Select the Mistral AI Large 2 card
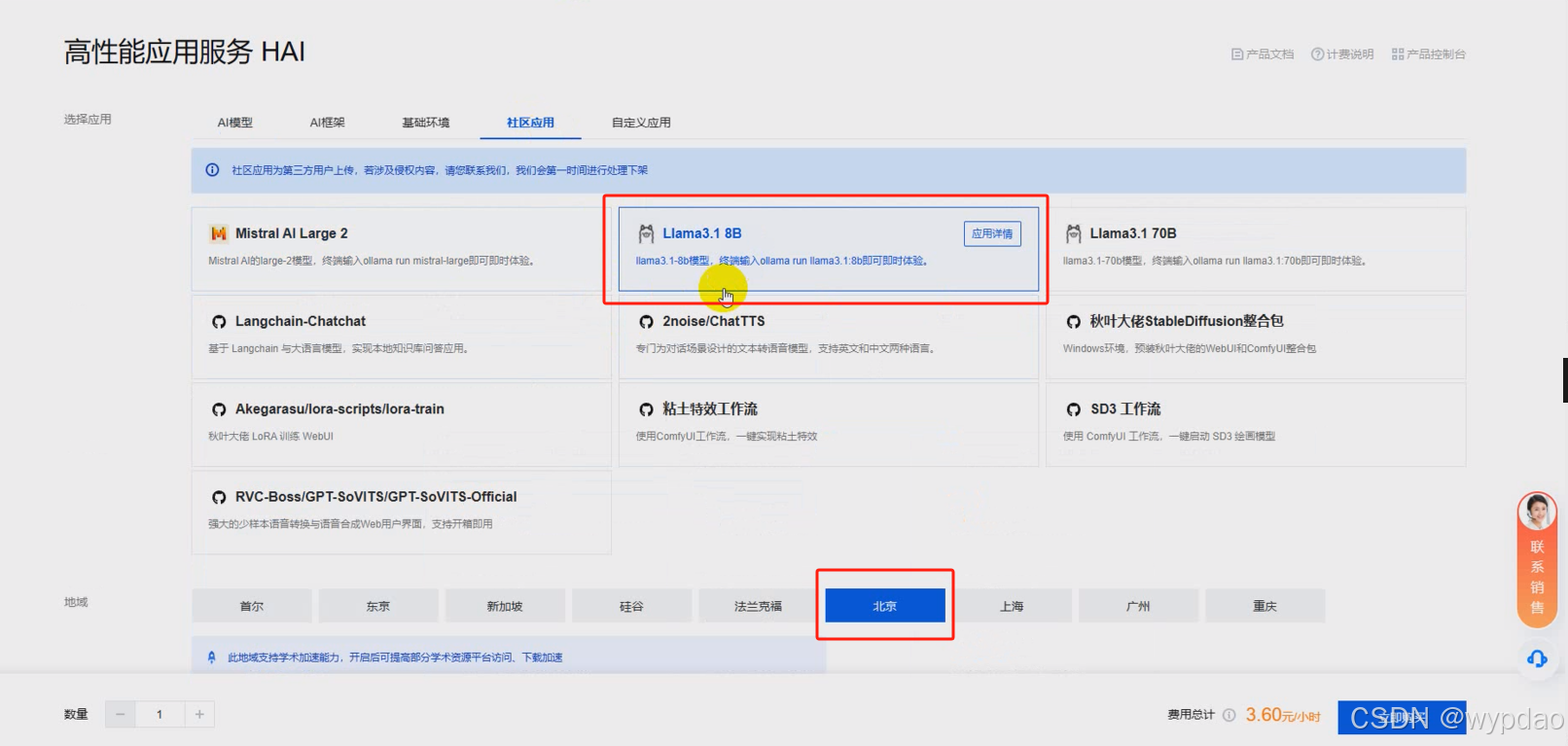 point(401,249)
